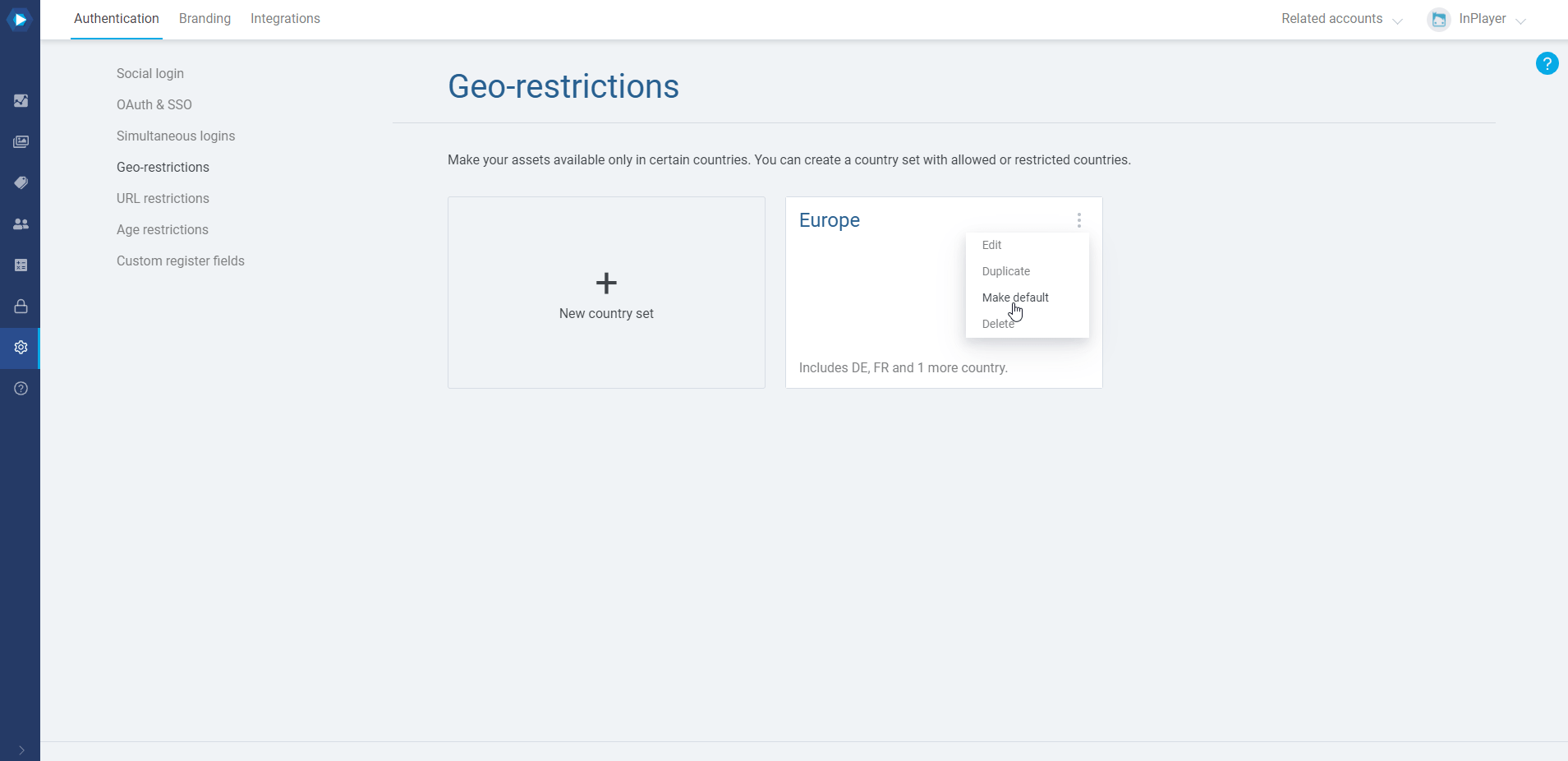Go to Age restrictions settings
Viewport: 1568px width, 761px height.
pyautogui.click(x=162, y=229)
